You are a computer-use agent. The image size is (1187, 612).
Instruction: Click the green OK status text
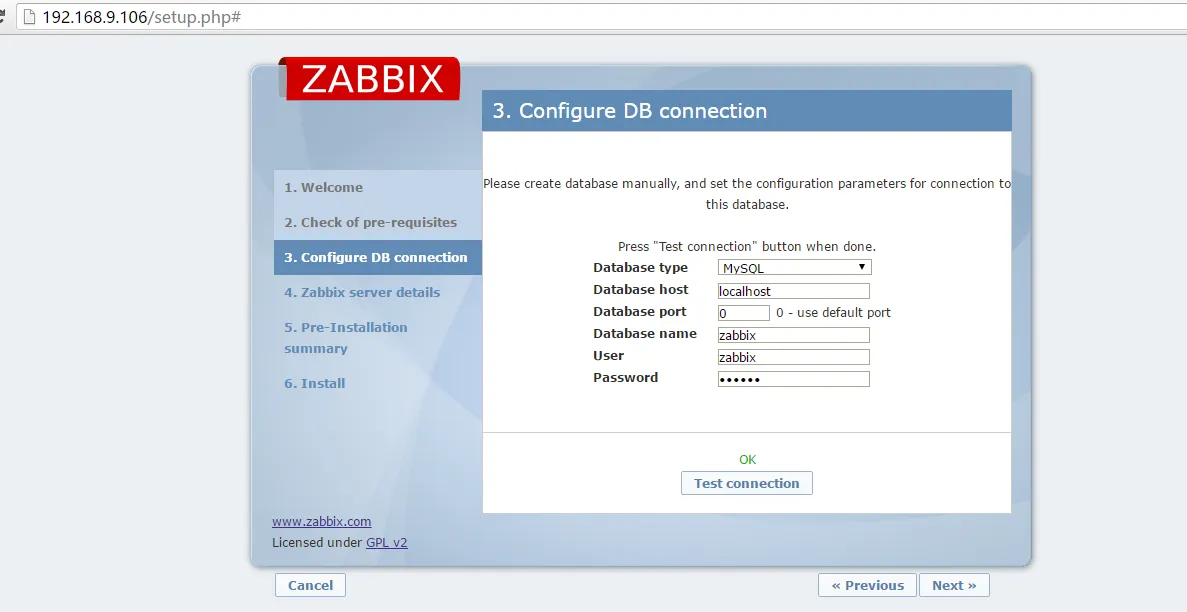pyautogui.click(x=747, y=460)
